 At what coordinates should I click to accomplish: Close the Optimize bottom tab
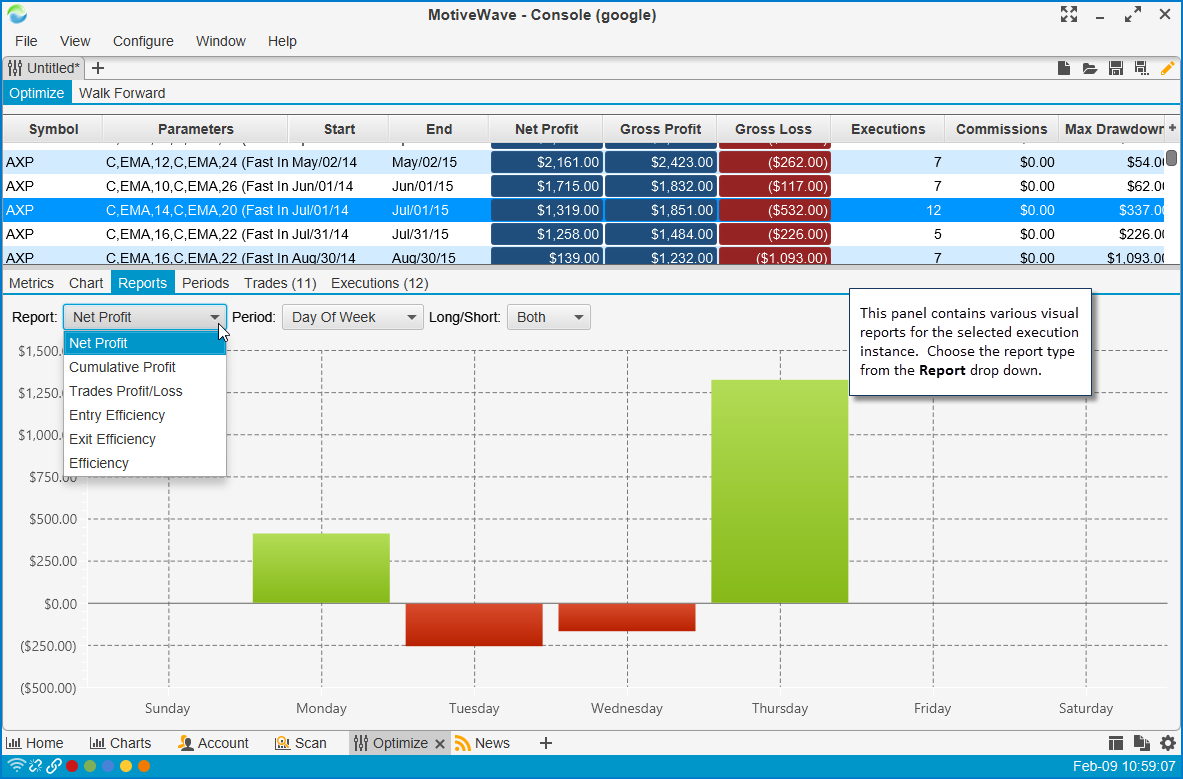click(x=440, y=743)
